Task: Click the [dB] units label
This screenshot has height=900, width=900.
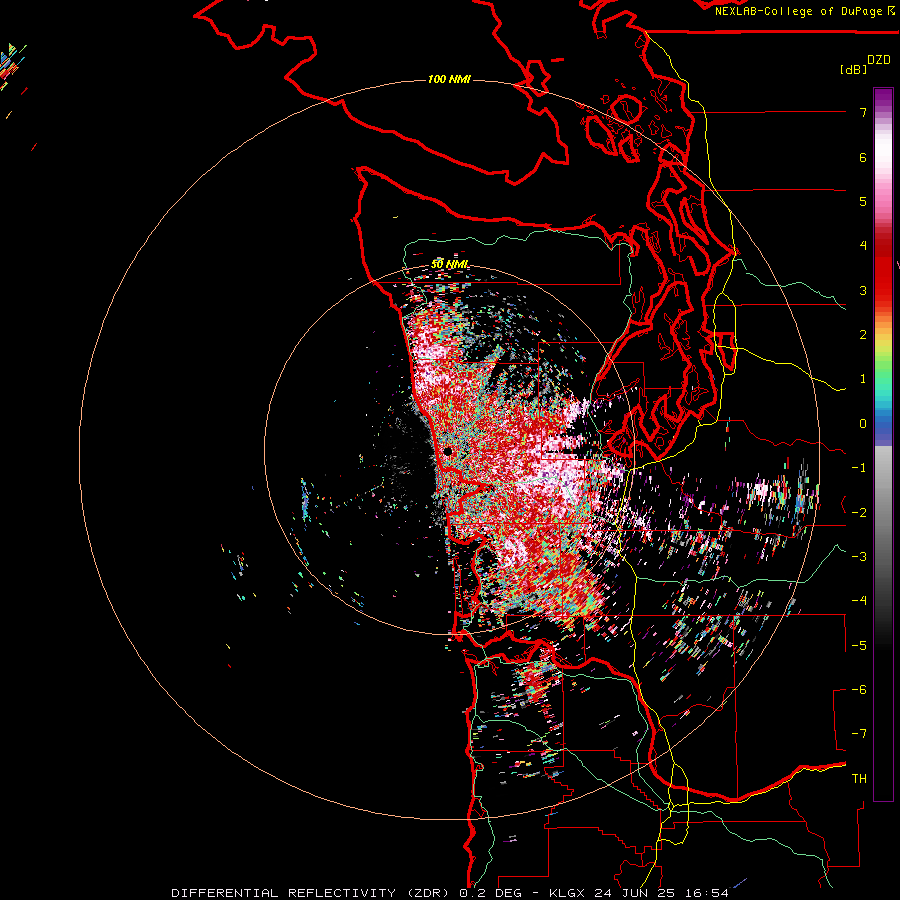Action: 854,69
